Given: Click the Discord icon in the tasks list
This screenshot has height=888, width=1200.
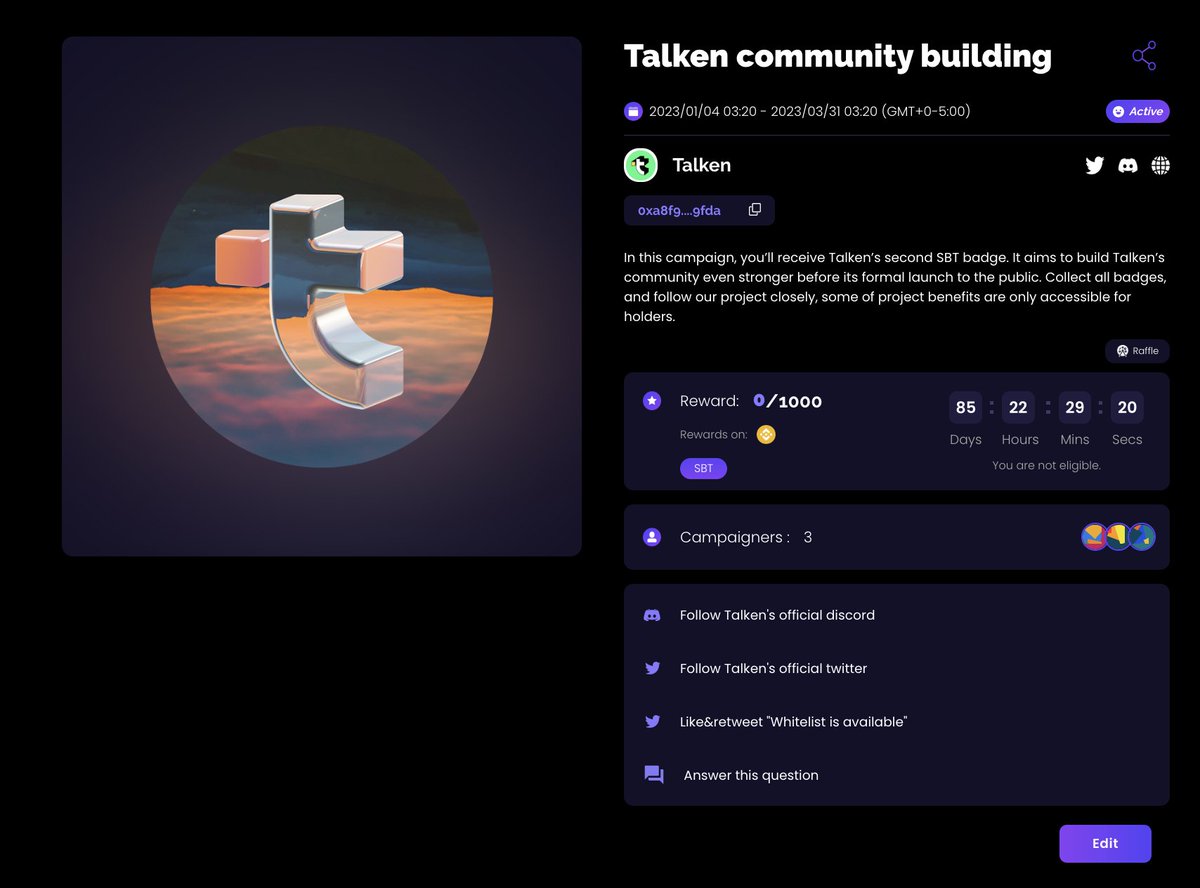Looking at the screenshot, I should [x=652, y=615].
